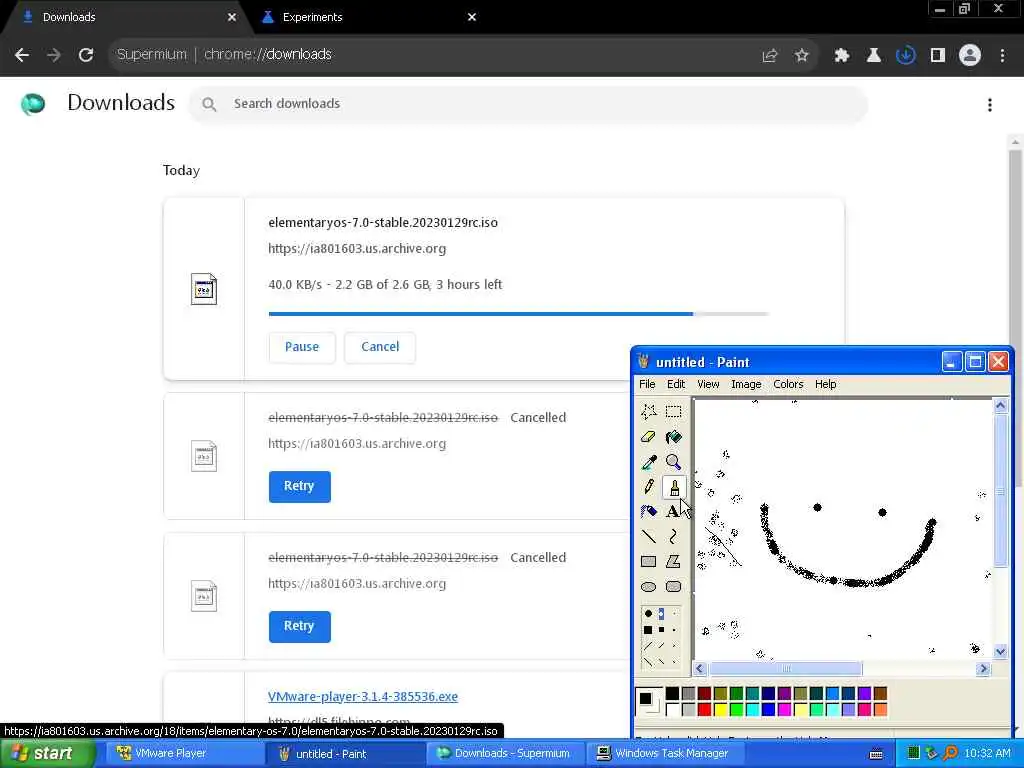Pick the large square brush shape
The height and width of the screenshot is (768, 1024).
click(648, 630)
